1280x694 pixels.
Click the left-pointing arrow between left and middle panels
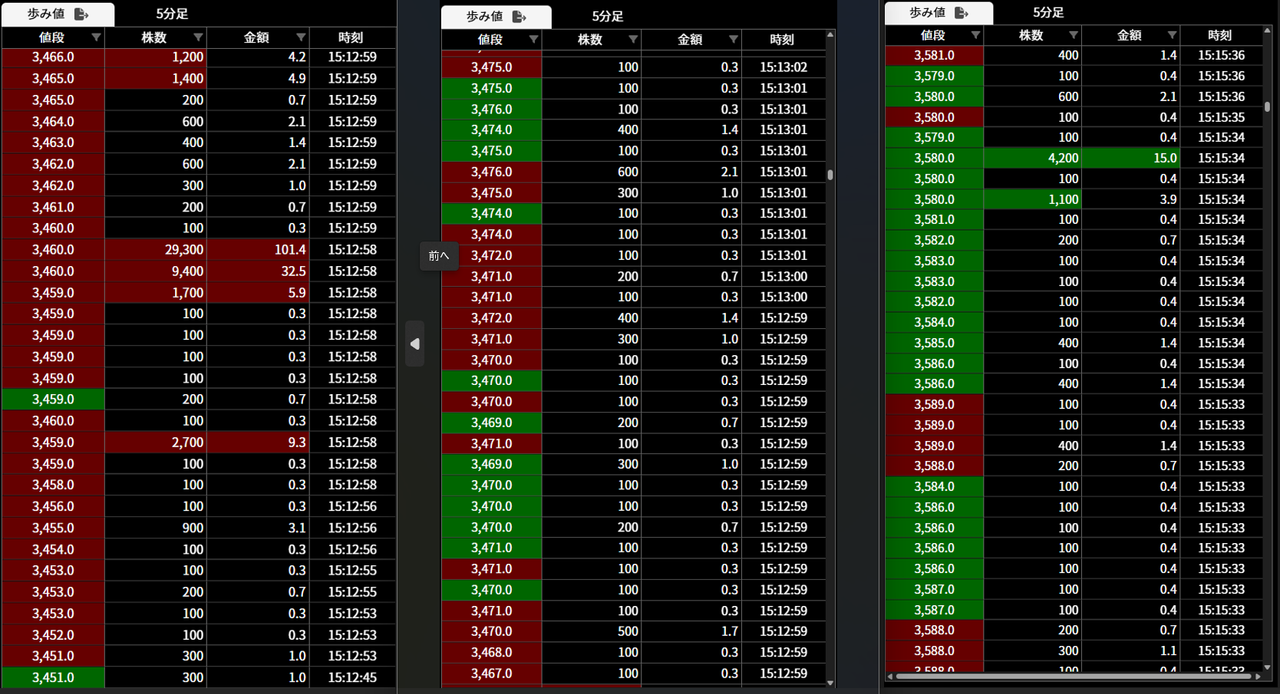[415, 344]
